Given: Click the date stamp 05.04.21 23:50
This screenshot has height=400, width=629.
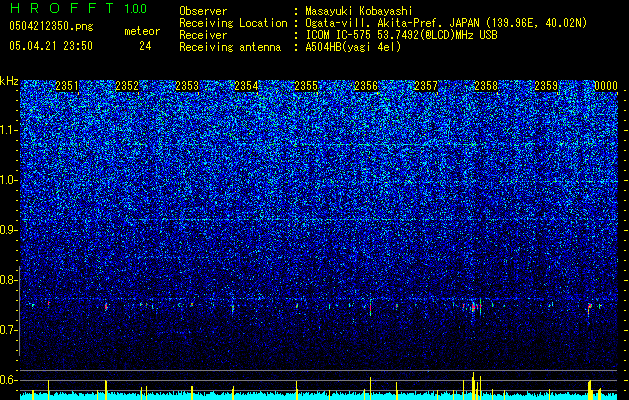Looking at the screenshot, I should 51,46.
